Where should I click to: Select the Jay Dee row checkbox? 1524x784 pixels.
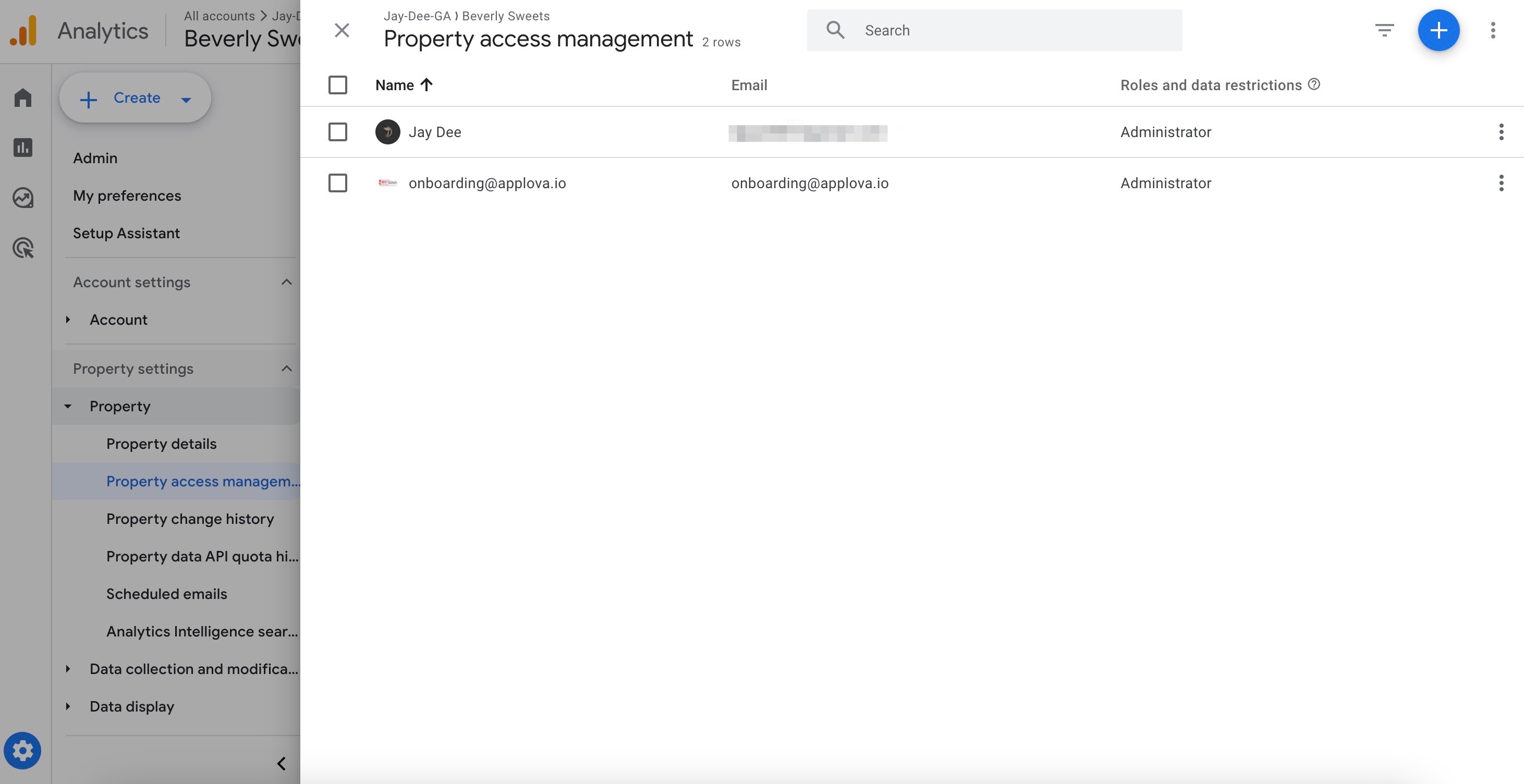click(338, 132)
